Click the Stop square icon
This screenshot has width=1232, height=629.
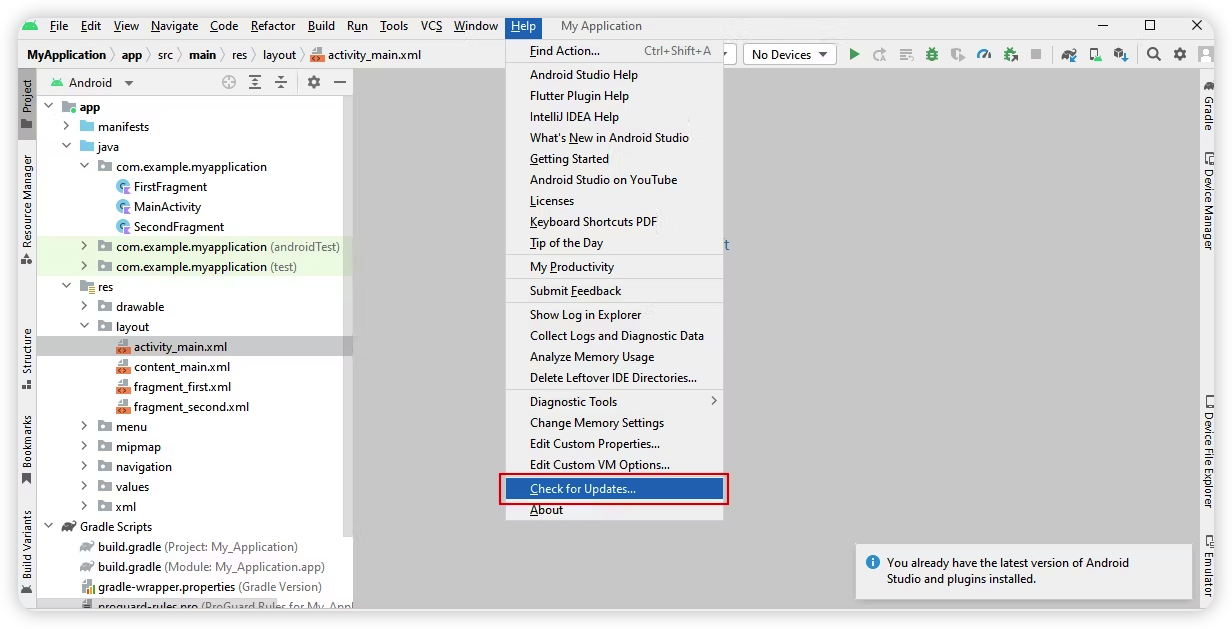(1036, 55)
